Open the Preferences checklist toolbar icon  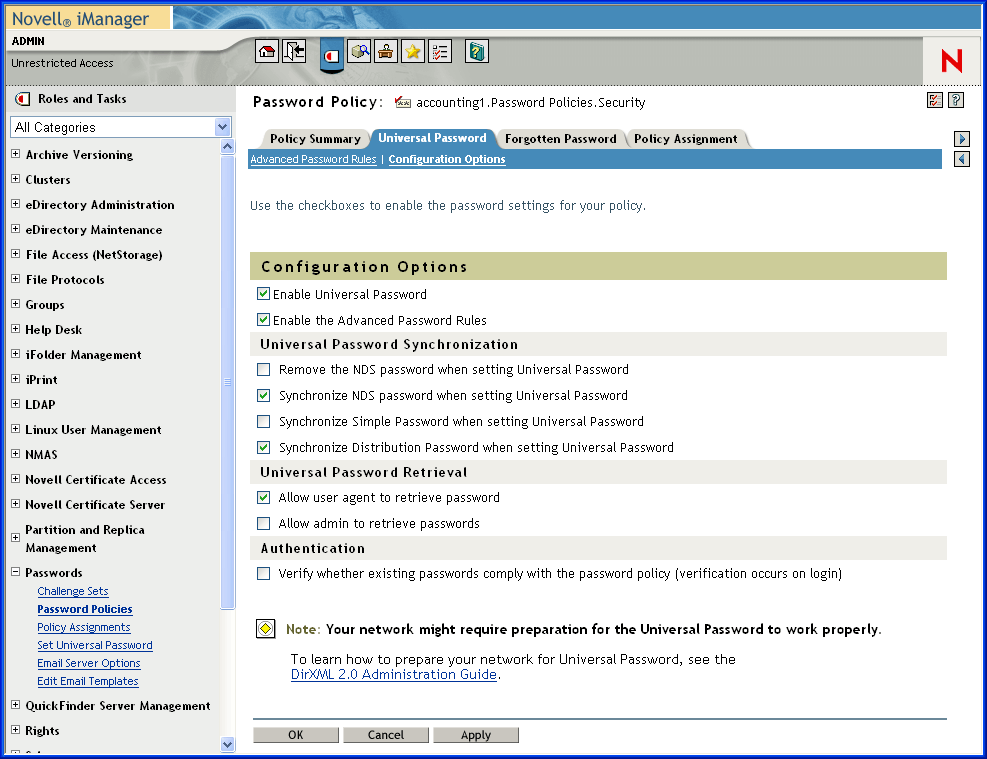(x=440, y=52)
